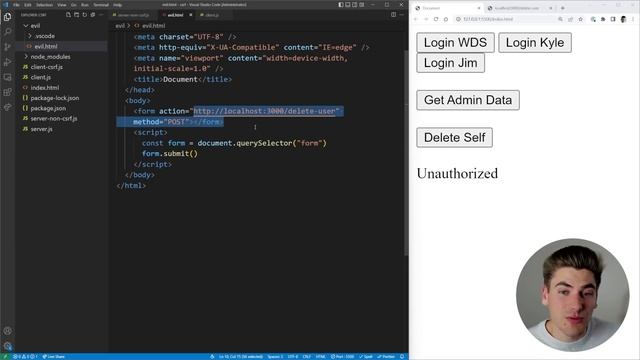Open Accounts icon at bottom of activity bar

(x=7, y=331)
